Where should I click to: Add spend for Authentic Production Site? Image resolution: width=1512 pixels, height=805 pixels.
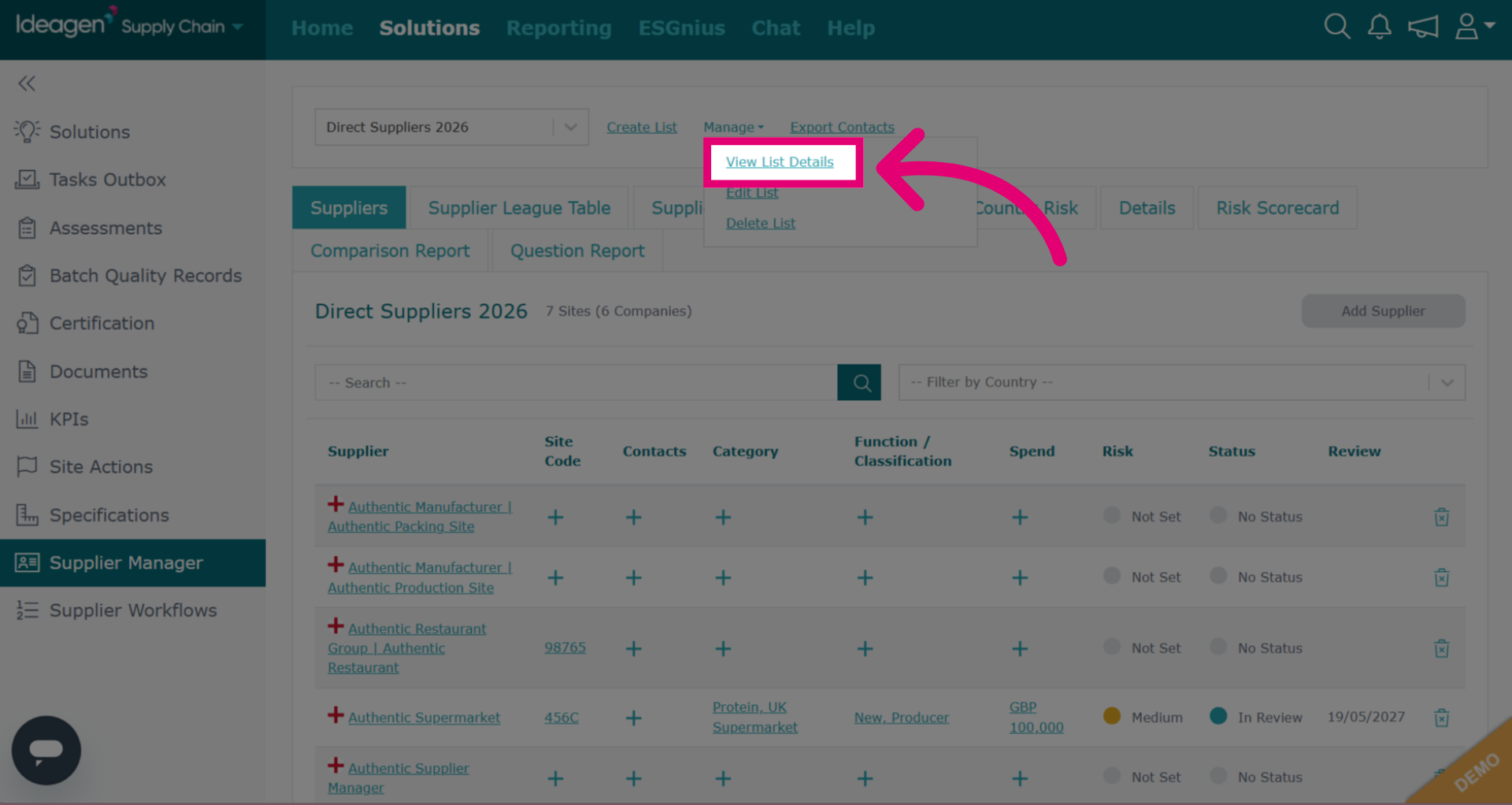point(1020,577)
